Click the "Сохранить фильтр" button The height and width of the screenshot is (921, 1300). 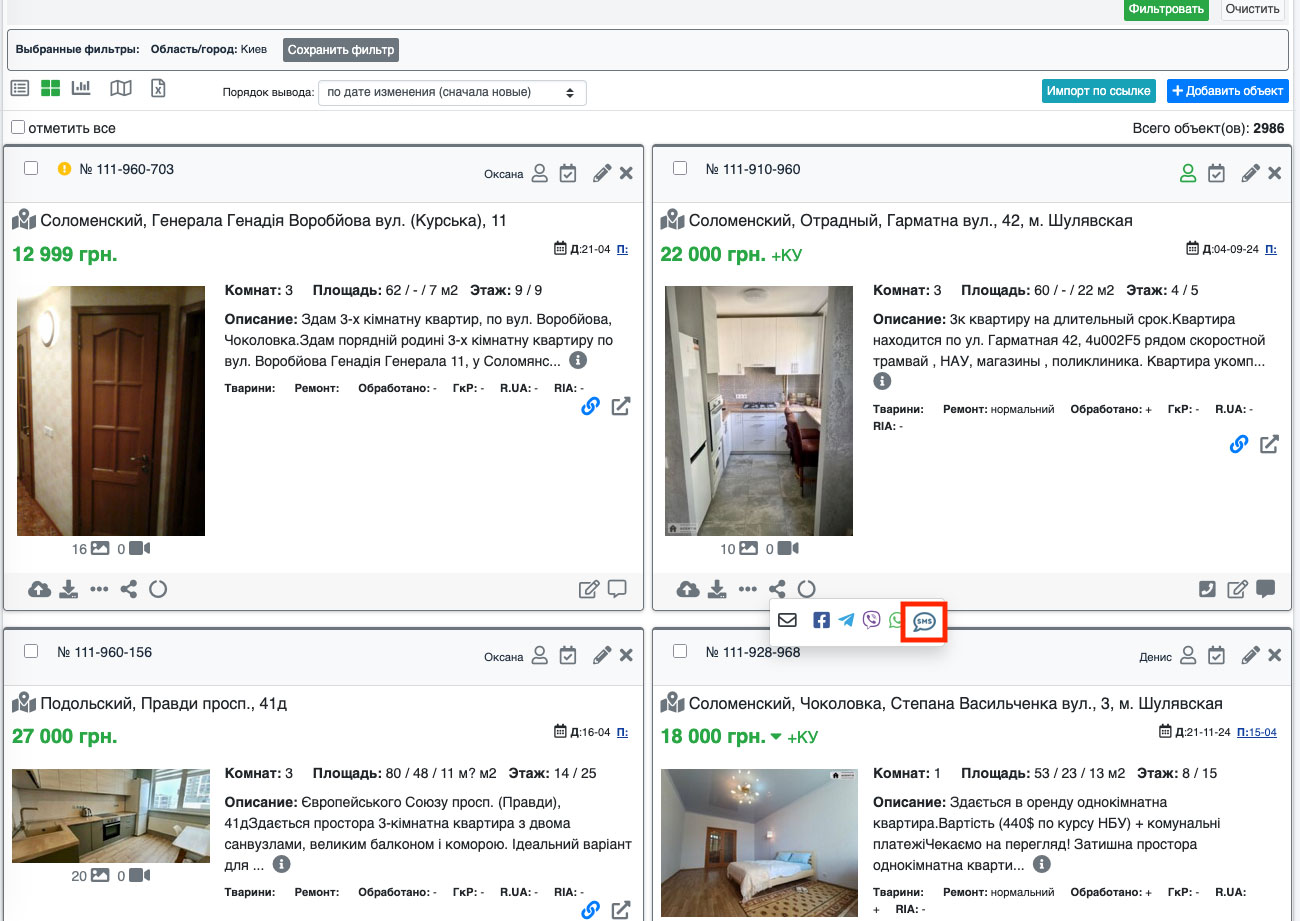point(341,50)
